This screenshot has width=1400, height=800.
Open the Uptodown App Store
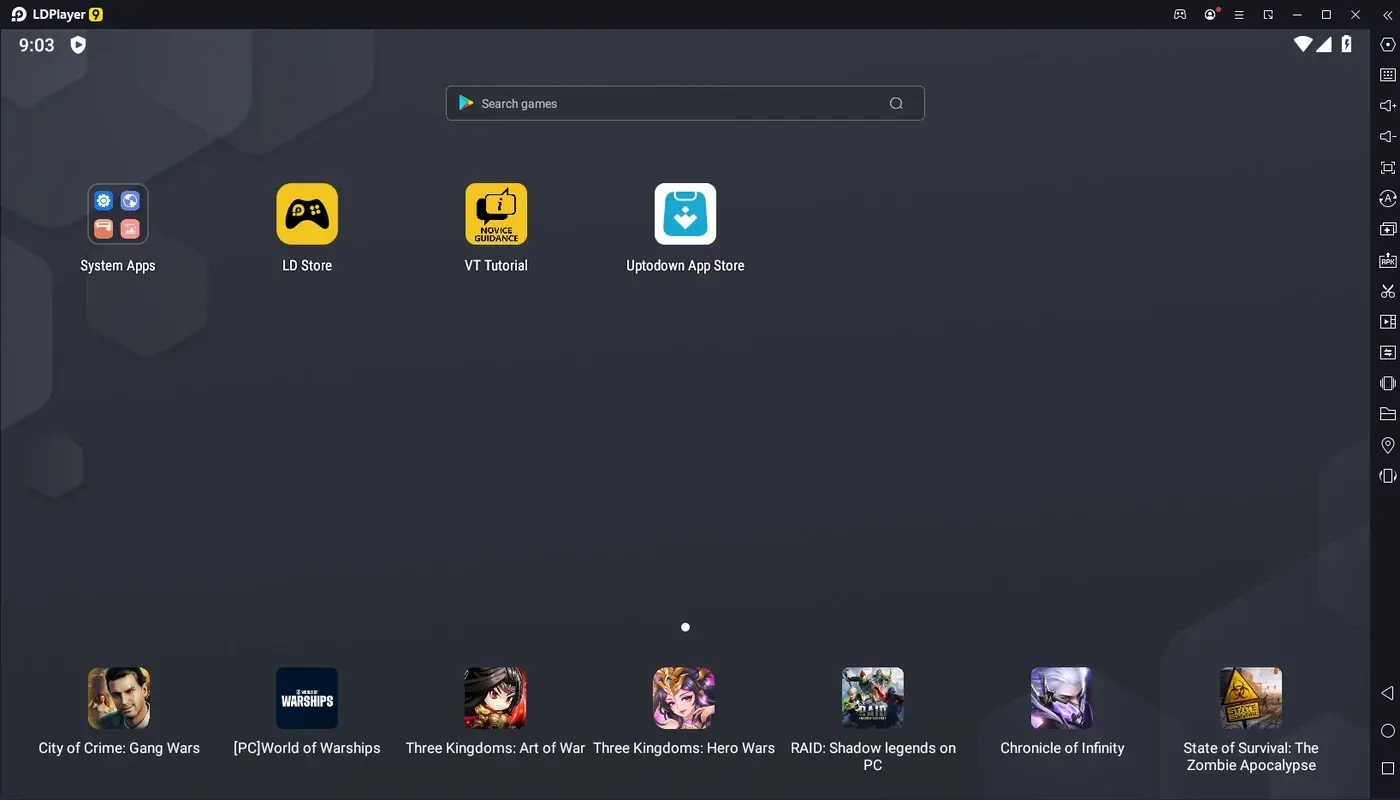click(685, 213)
